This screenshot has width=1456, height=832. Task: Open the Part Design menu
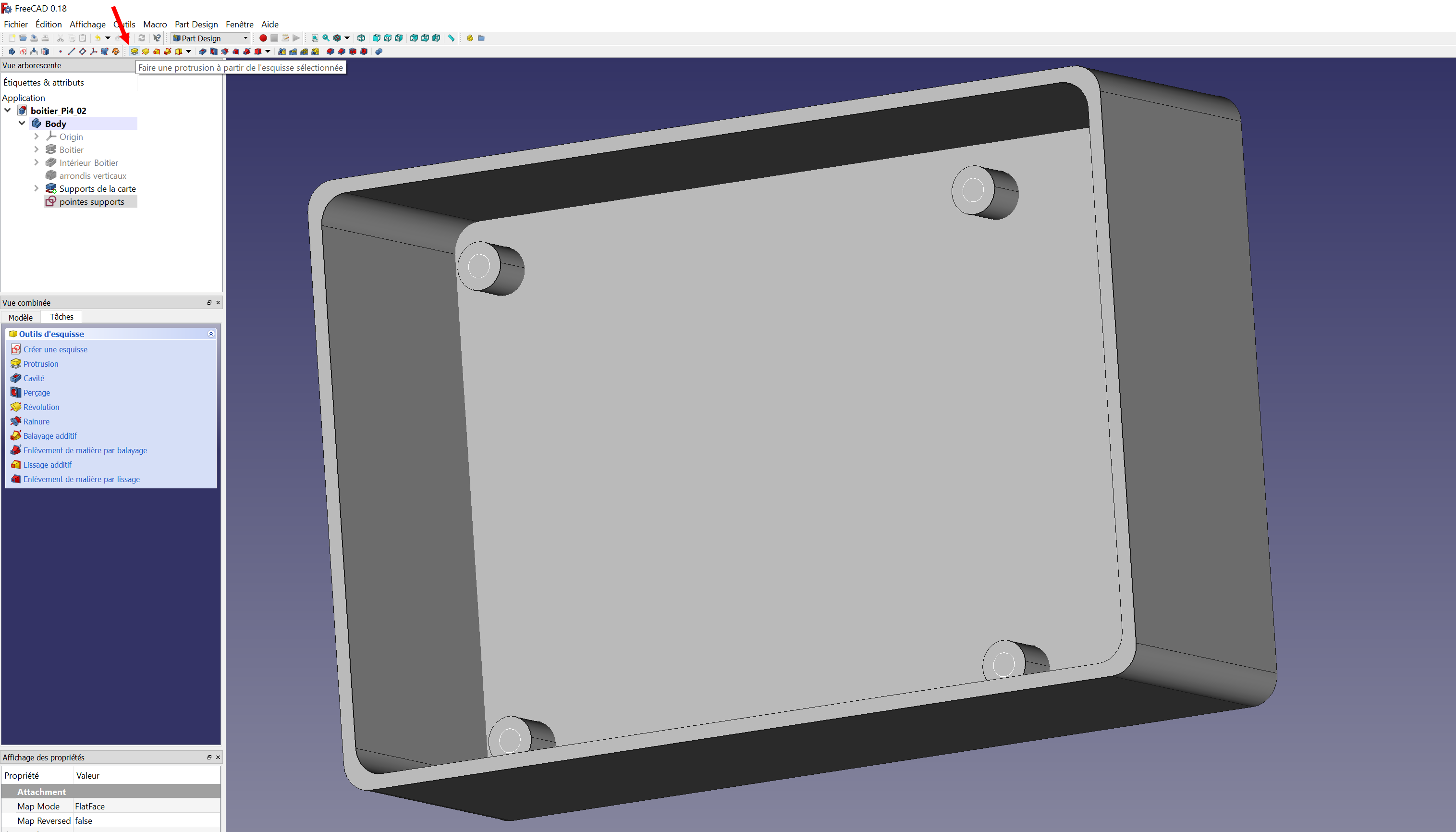[196, 24]
